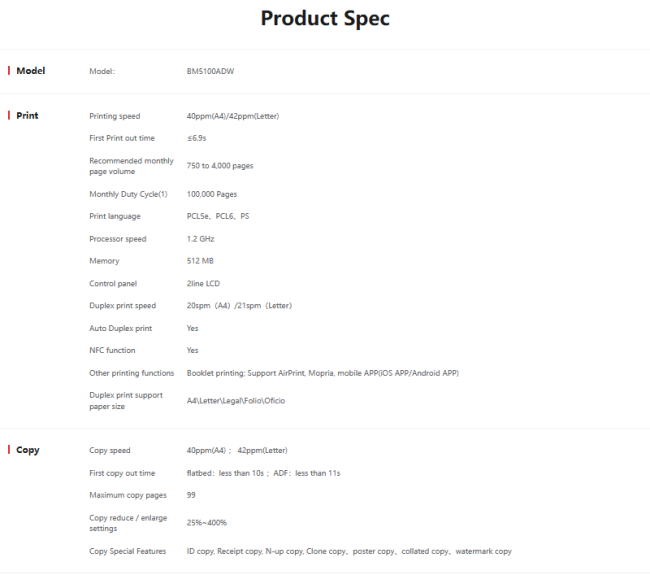Click the NFC function label

[112, 350]
